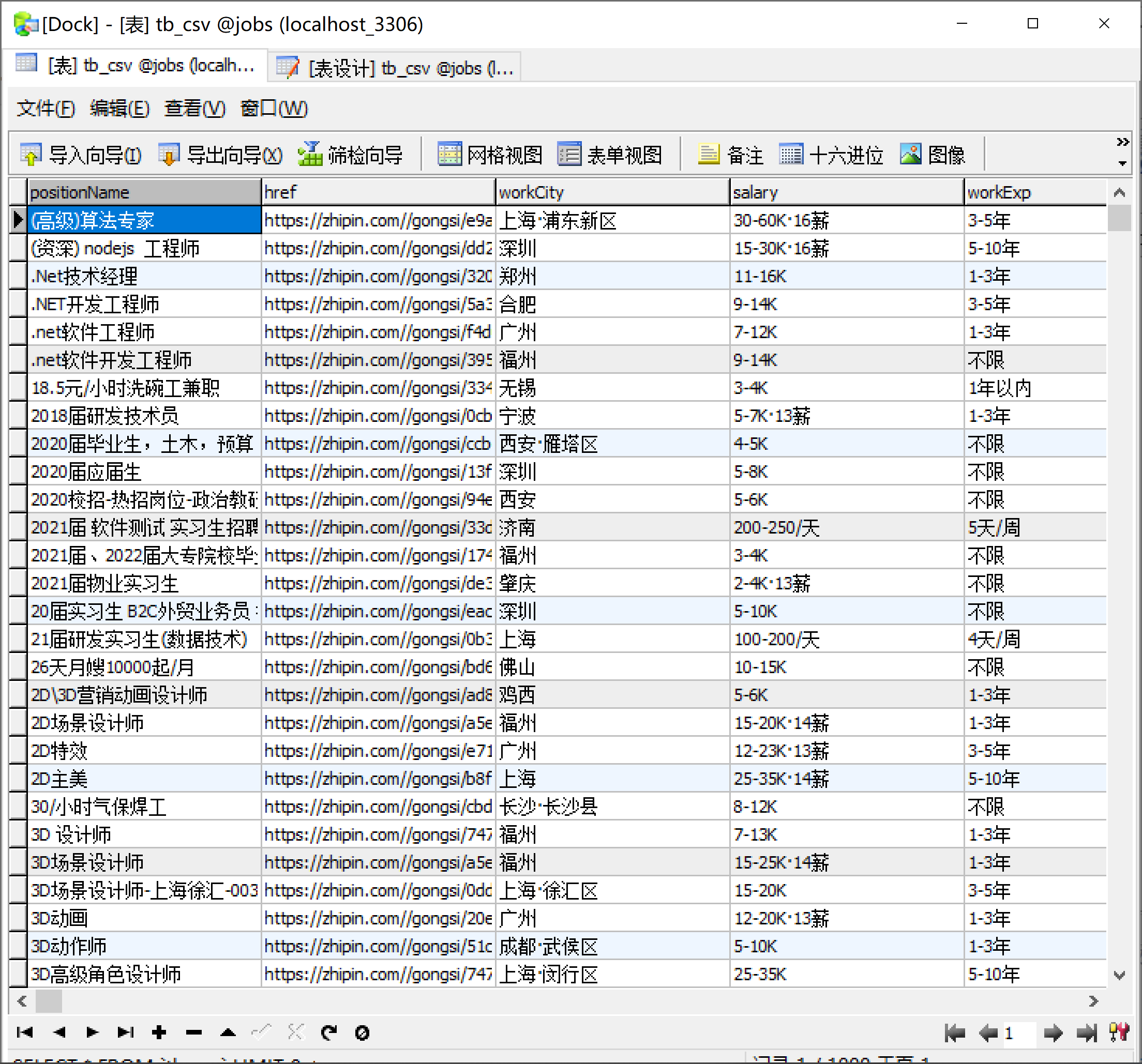This screenshot has height=1064, width=1142.
Task: Sort by the positionName column header
Action: click(144, 192)
